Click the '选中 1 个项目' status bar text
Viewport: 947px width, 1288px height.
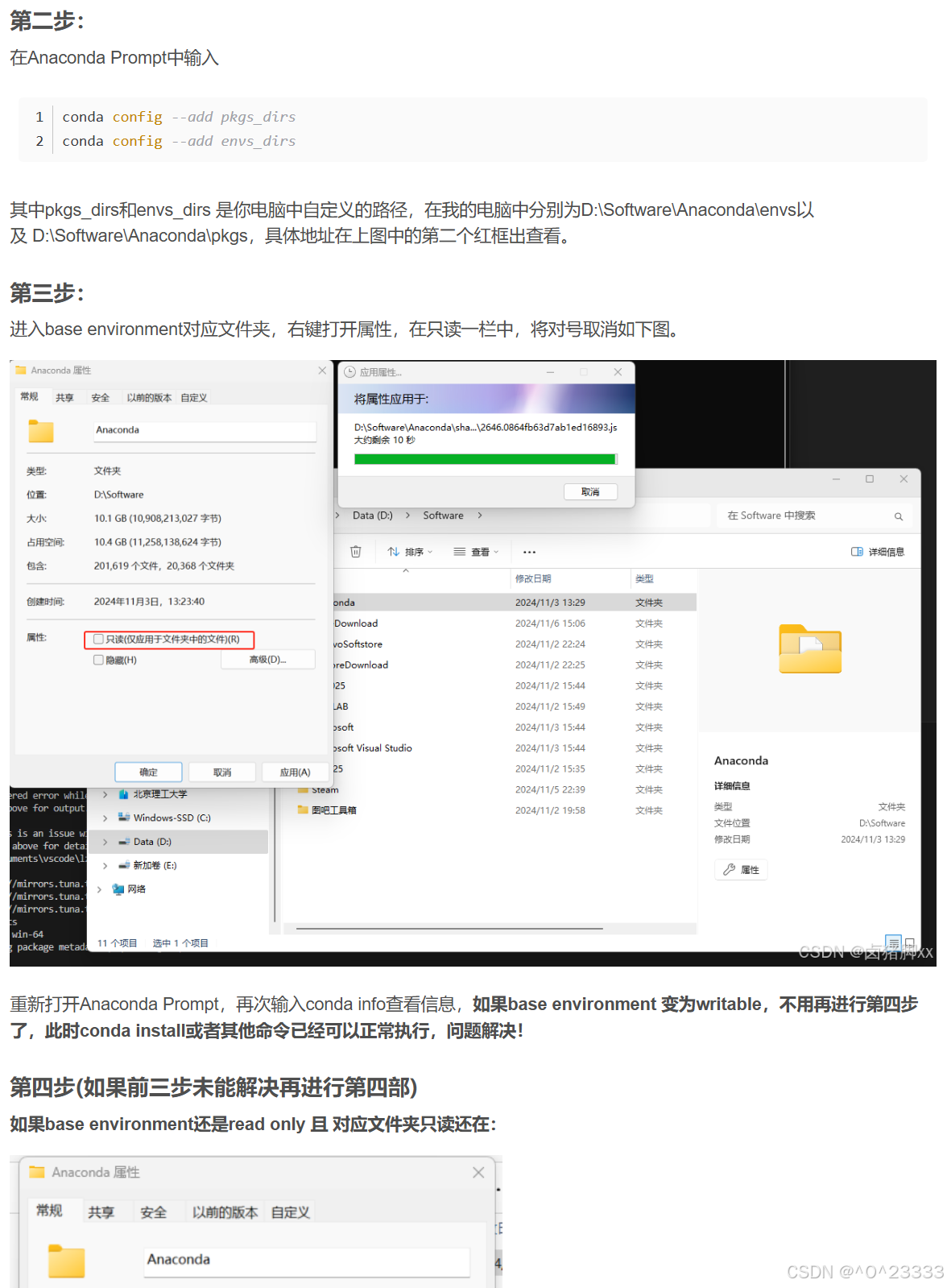(180, 943)
